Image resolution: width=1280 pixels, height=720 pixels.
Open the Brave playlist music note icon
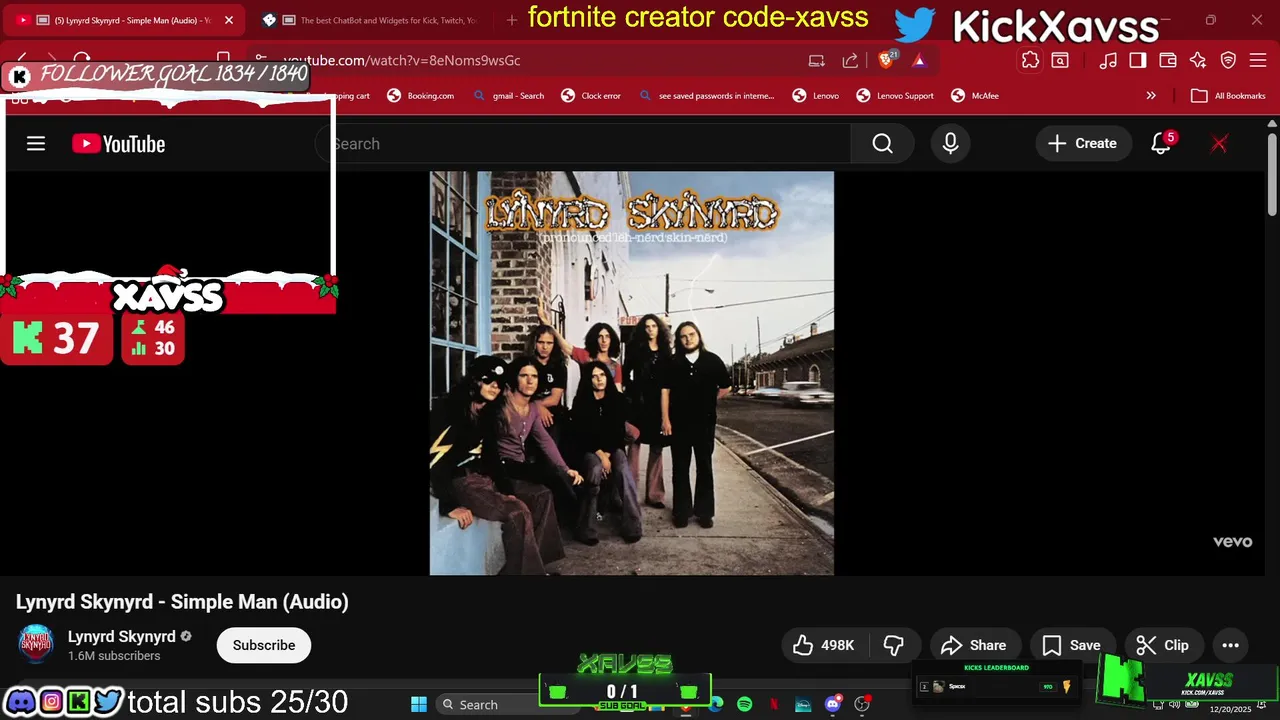pos(1108,60)
